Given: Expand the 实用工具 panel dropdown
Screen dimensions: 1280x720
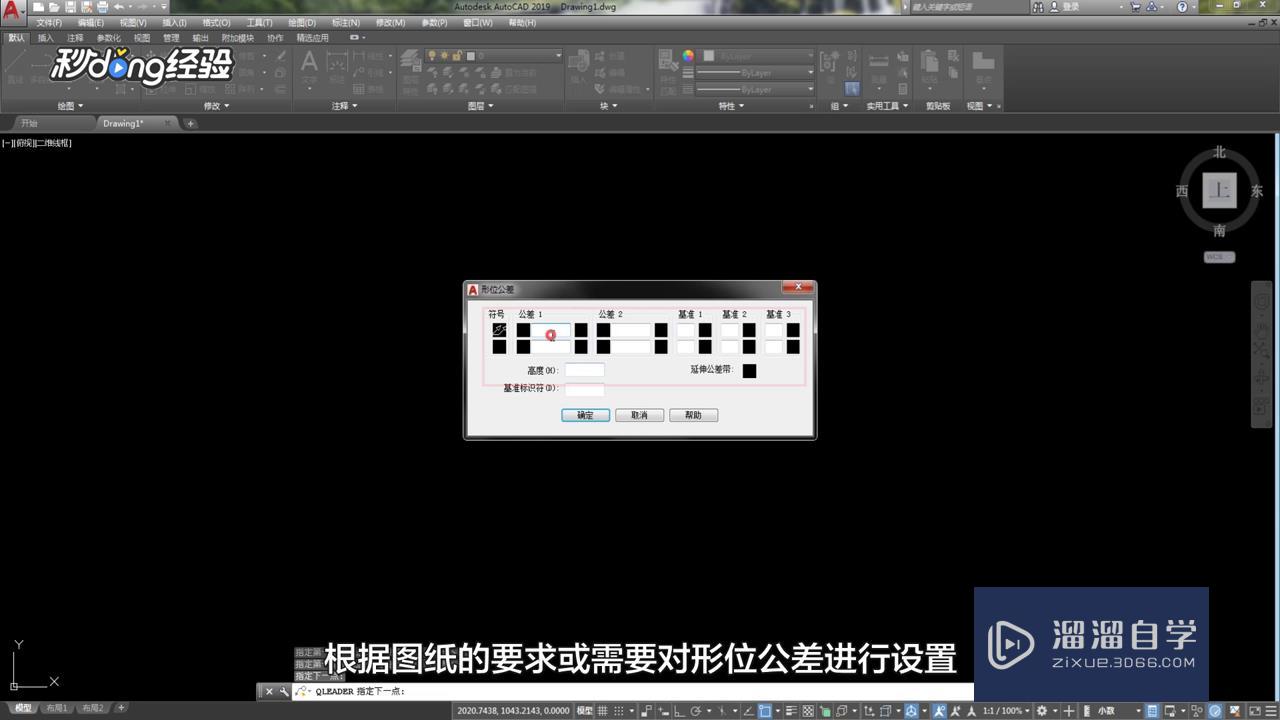Looking at the screenshot, I should coord(886,106).
